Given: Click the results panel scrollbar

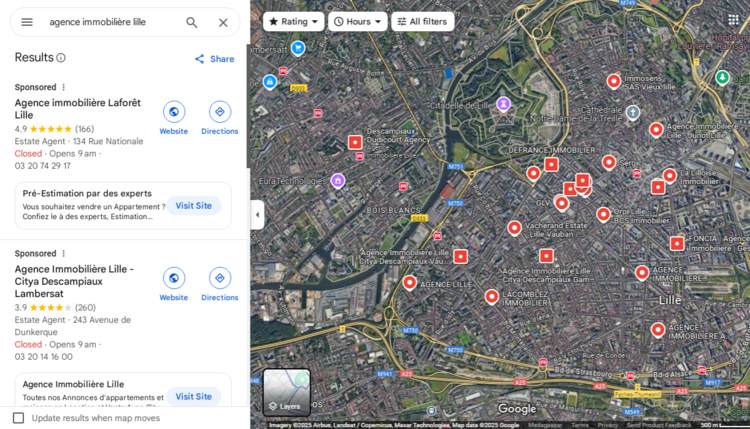Looking at the screenshot, I should pyautogui.click(x=248, y=105).
